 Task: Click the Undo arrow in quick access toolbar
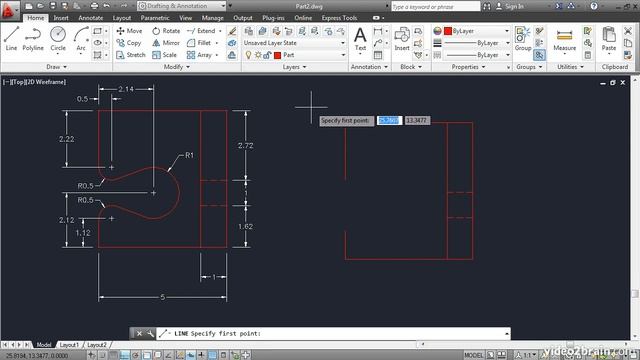(107, 6)
